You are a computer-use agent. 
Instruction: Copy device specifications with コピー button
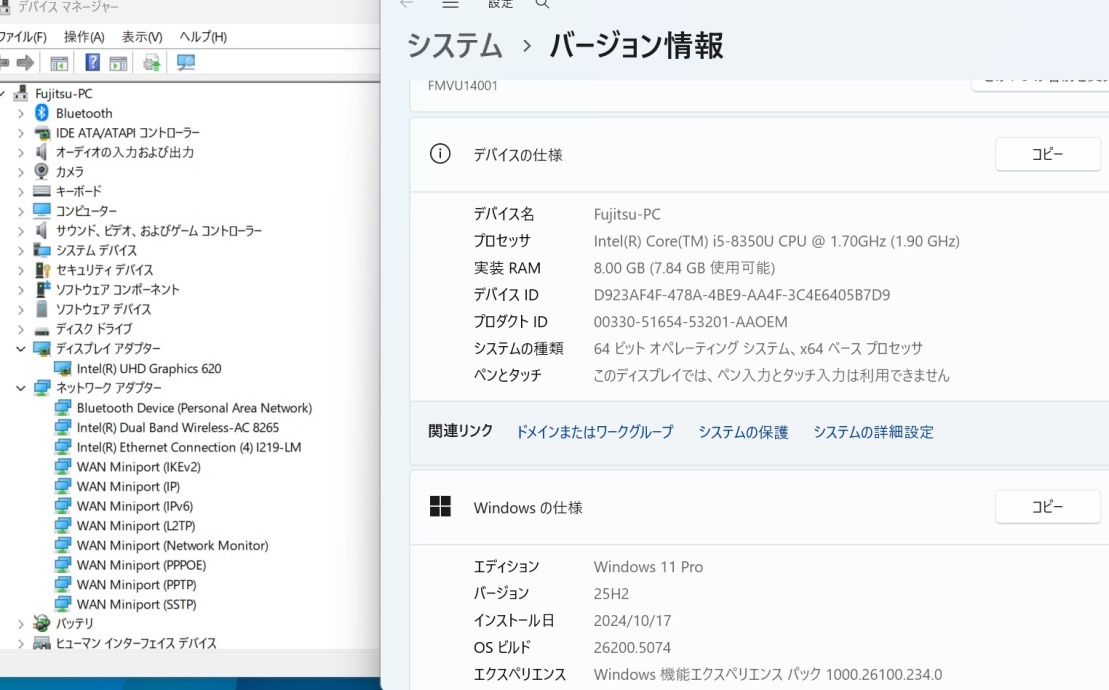tap(1047, 155)
